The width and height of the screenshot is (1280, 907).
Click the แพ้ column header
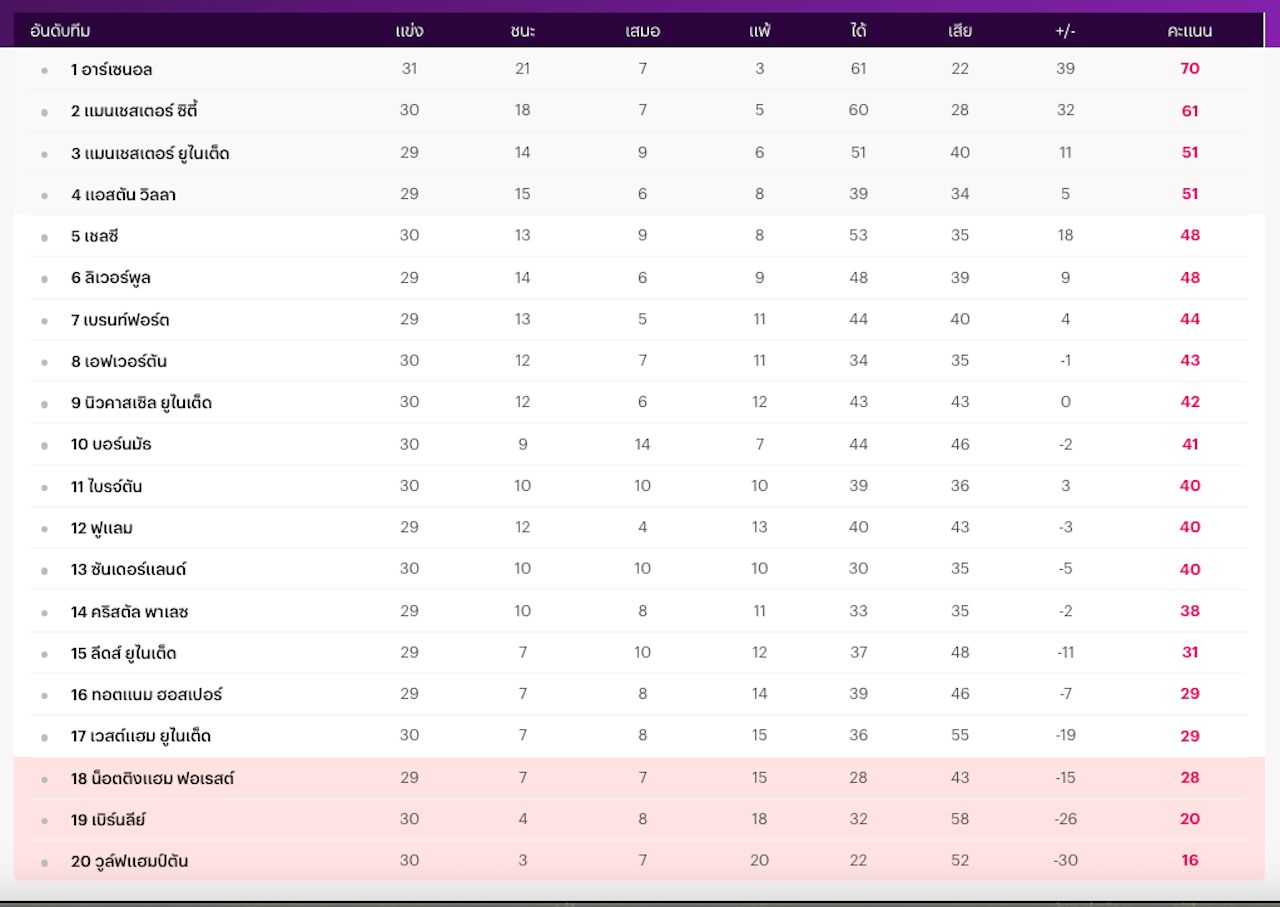(759, 31)
